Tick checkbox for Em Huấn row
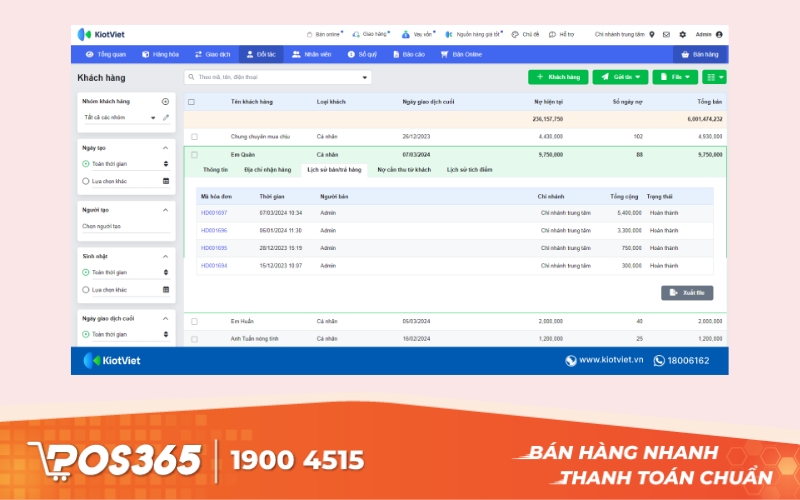Screen dimensions: 800x500 [x=194, y=321]
